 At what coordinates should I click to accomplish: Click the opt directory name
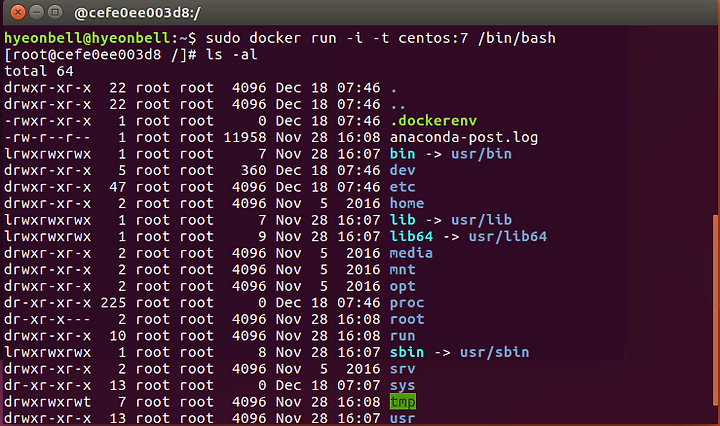point(403,286)
